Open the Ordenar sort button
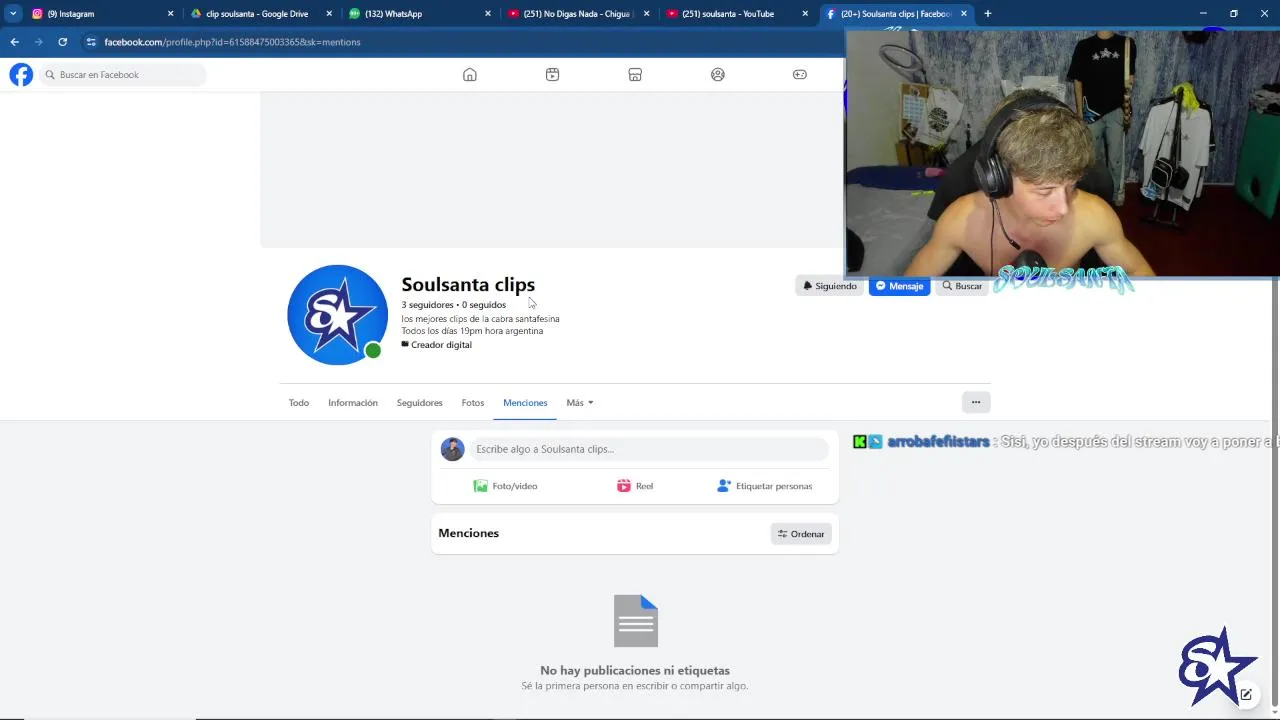1280x720 pixels. [801, 534]
